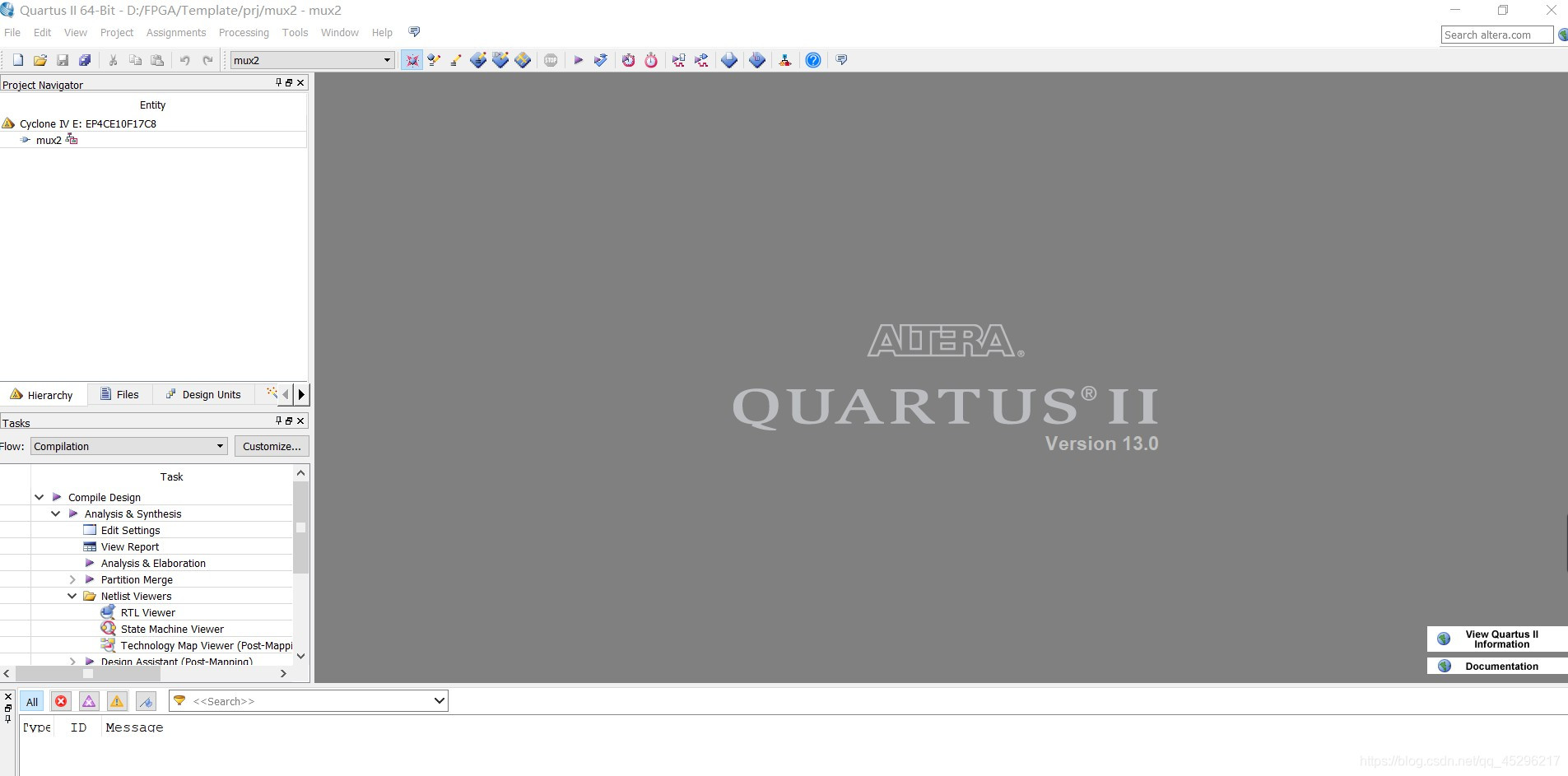Viewport: 1568px width, 776px height.
Task: Close the Tasks panel
Action: coord(300,421)
